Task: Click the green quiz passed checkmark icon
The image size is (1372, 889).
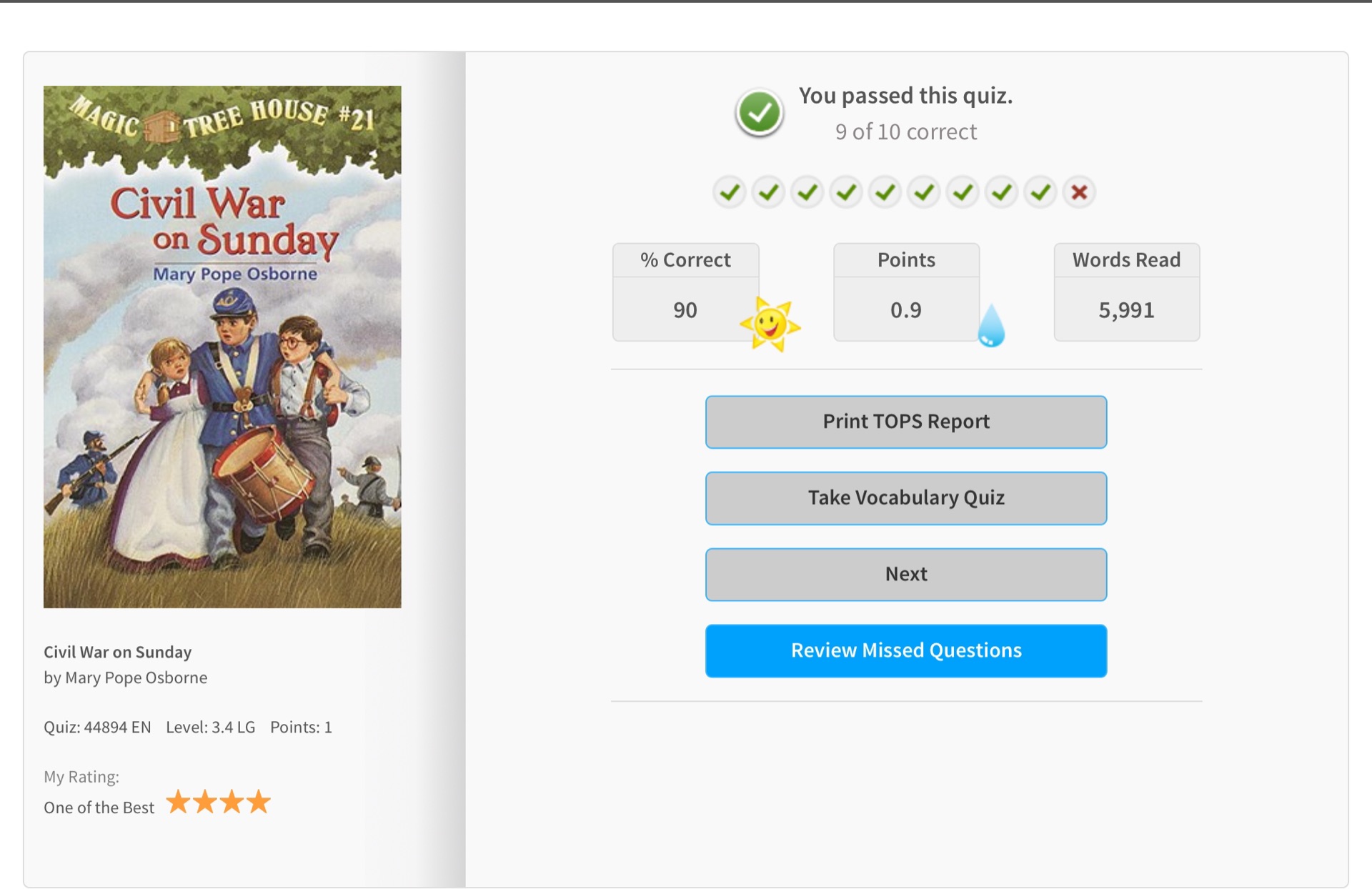Action: [759, 113]
